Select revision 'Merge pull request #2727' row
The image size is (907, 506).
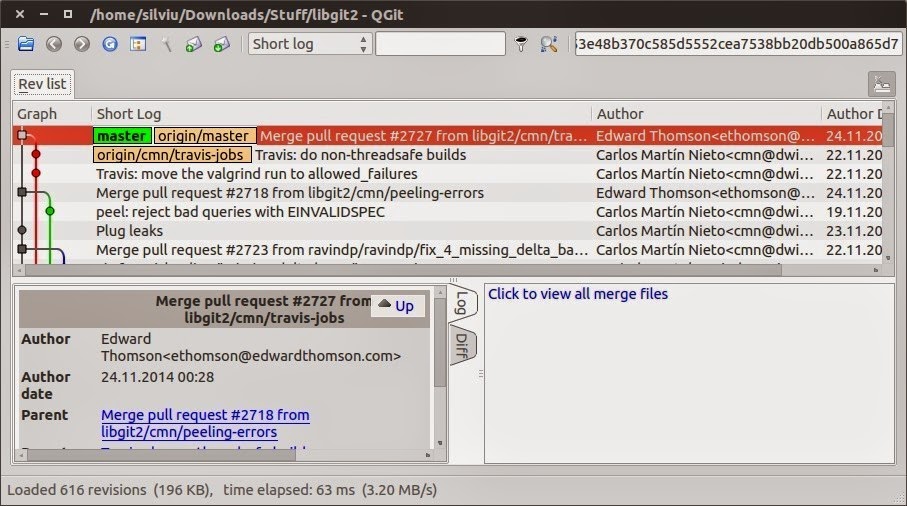(x=448, y=136)
